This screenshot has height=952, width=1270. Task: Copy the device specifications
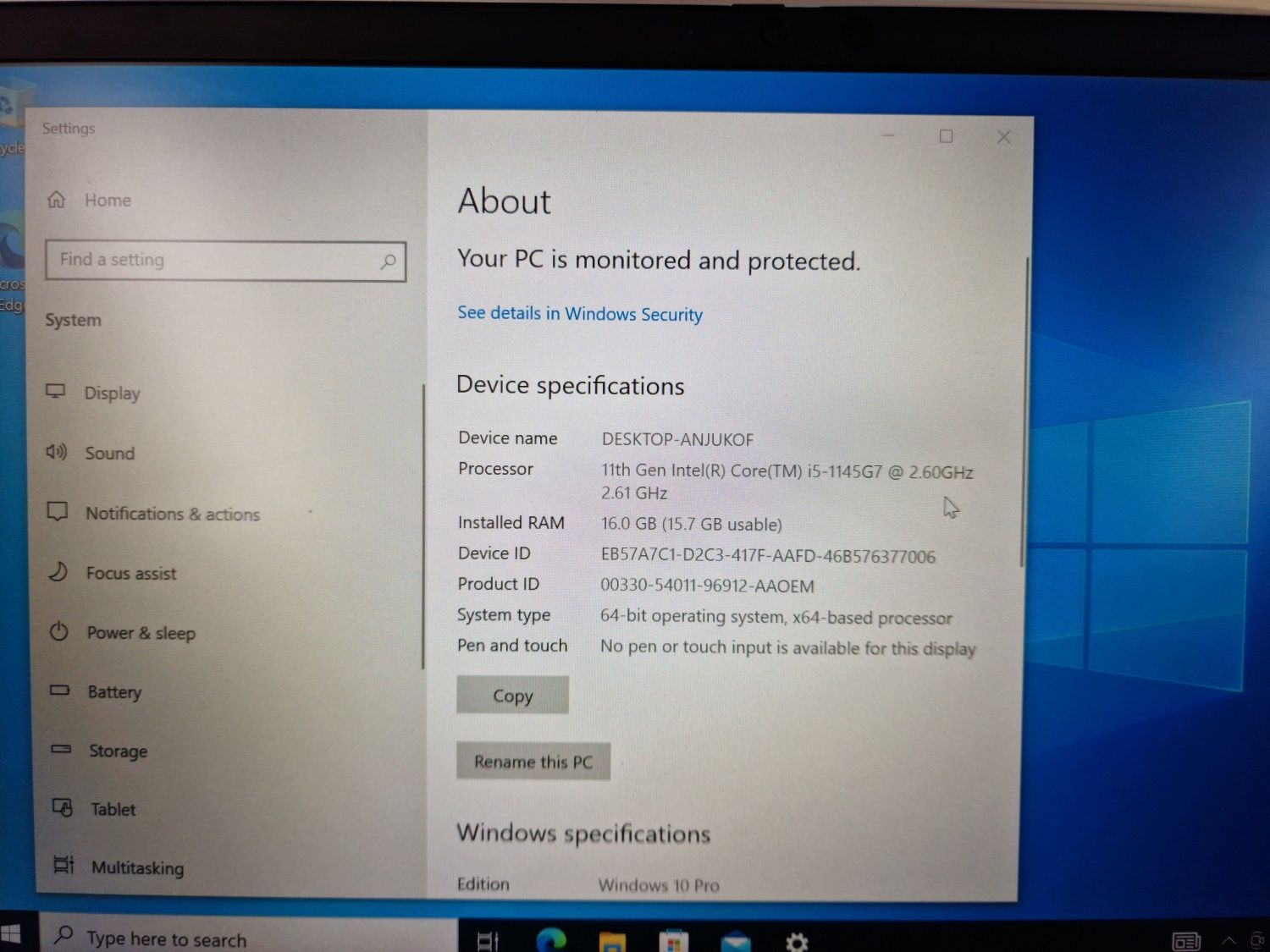512,695
